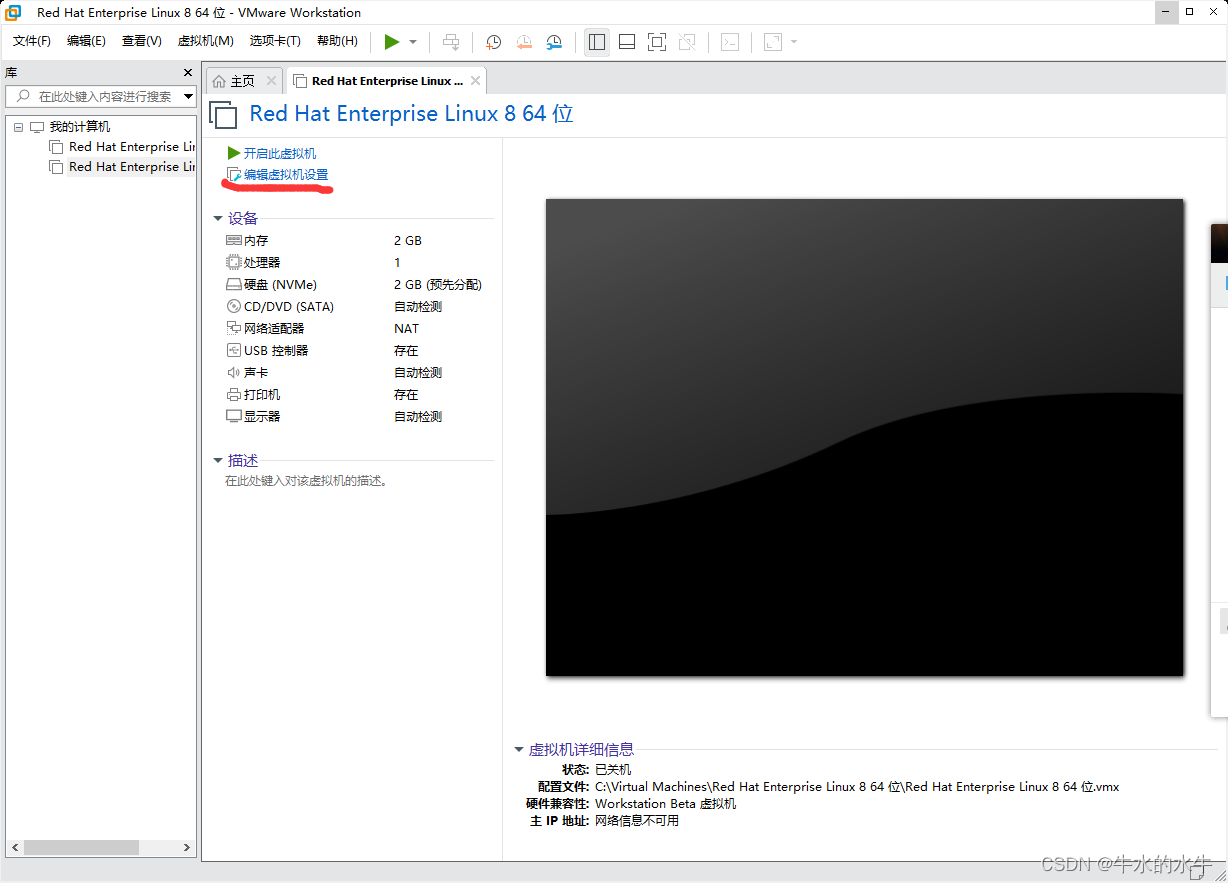This screenshot has width=1228, height=883.
Task: Click the console view toolbar icon
Action: pos(731,41)
